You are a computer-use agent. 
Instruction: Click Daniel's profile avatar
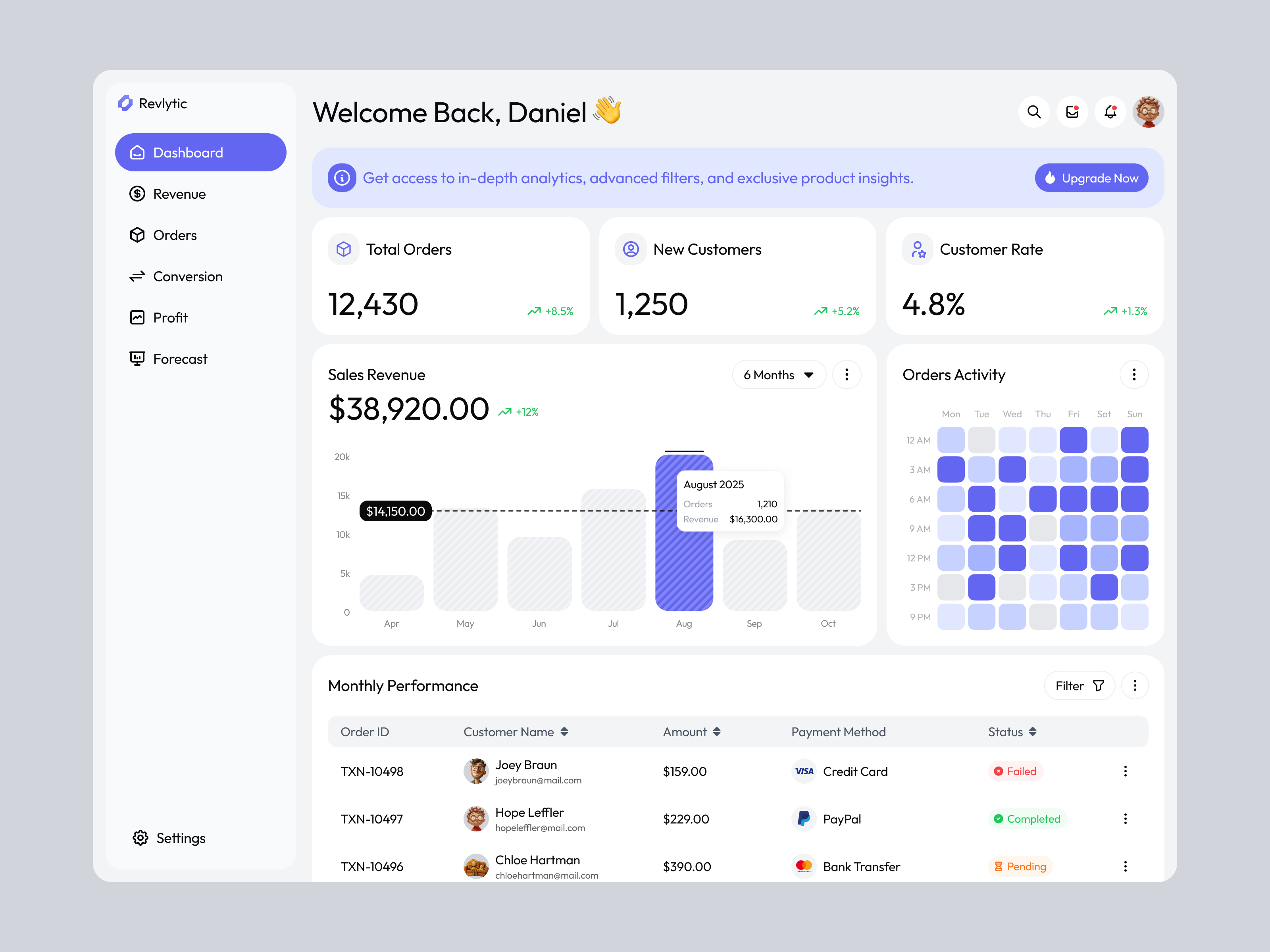(1148, 111)
